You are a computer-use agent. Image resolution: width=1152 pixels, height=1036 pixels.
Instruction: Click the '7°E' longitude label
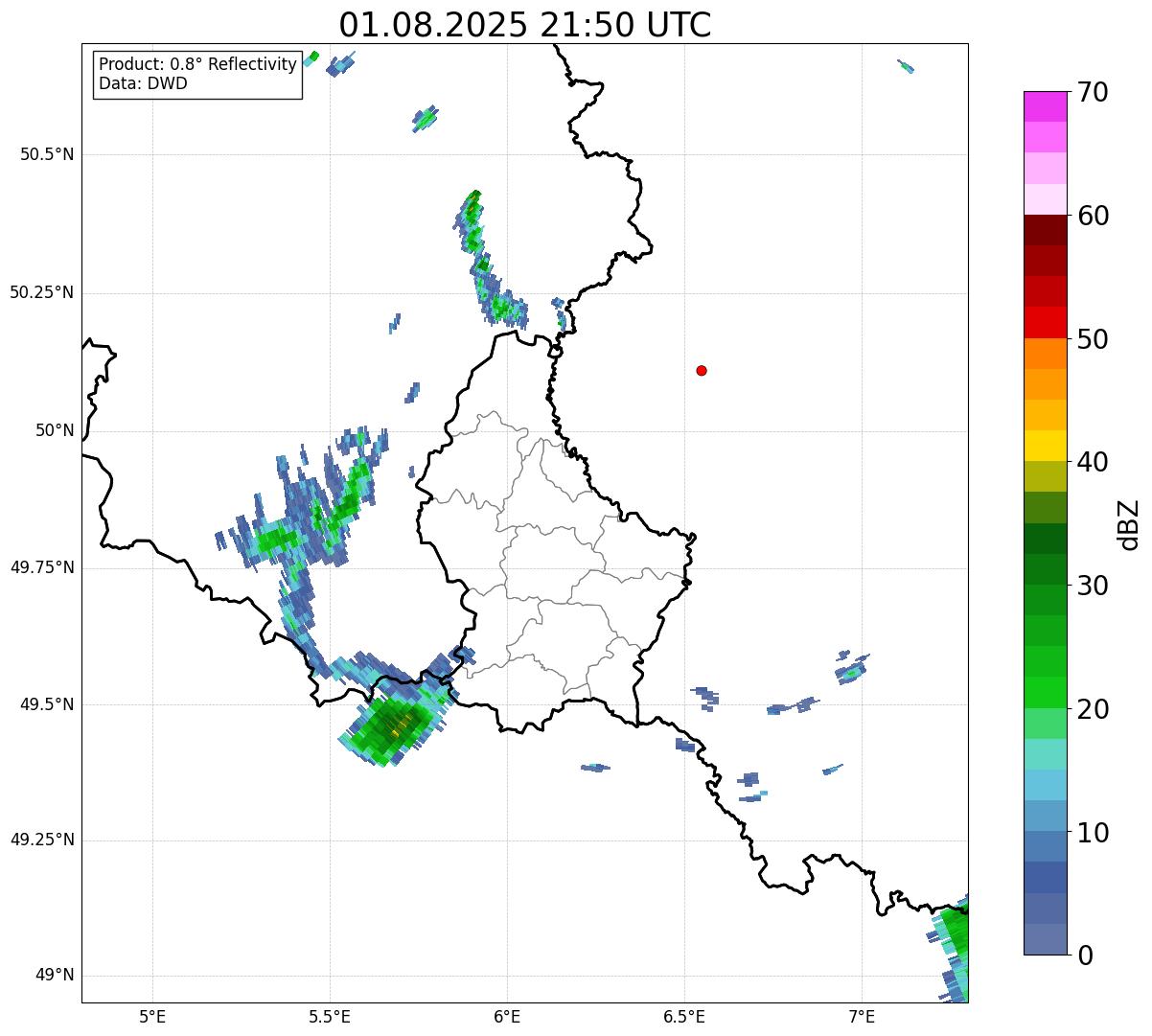click(862, 1016)
